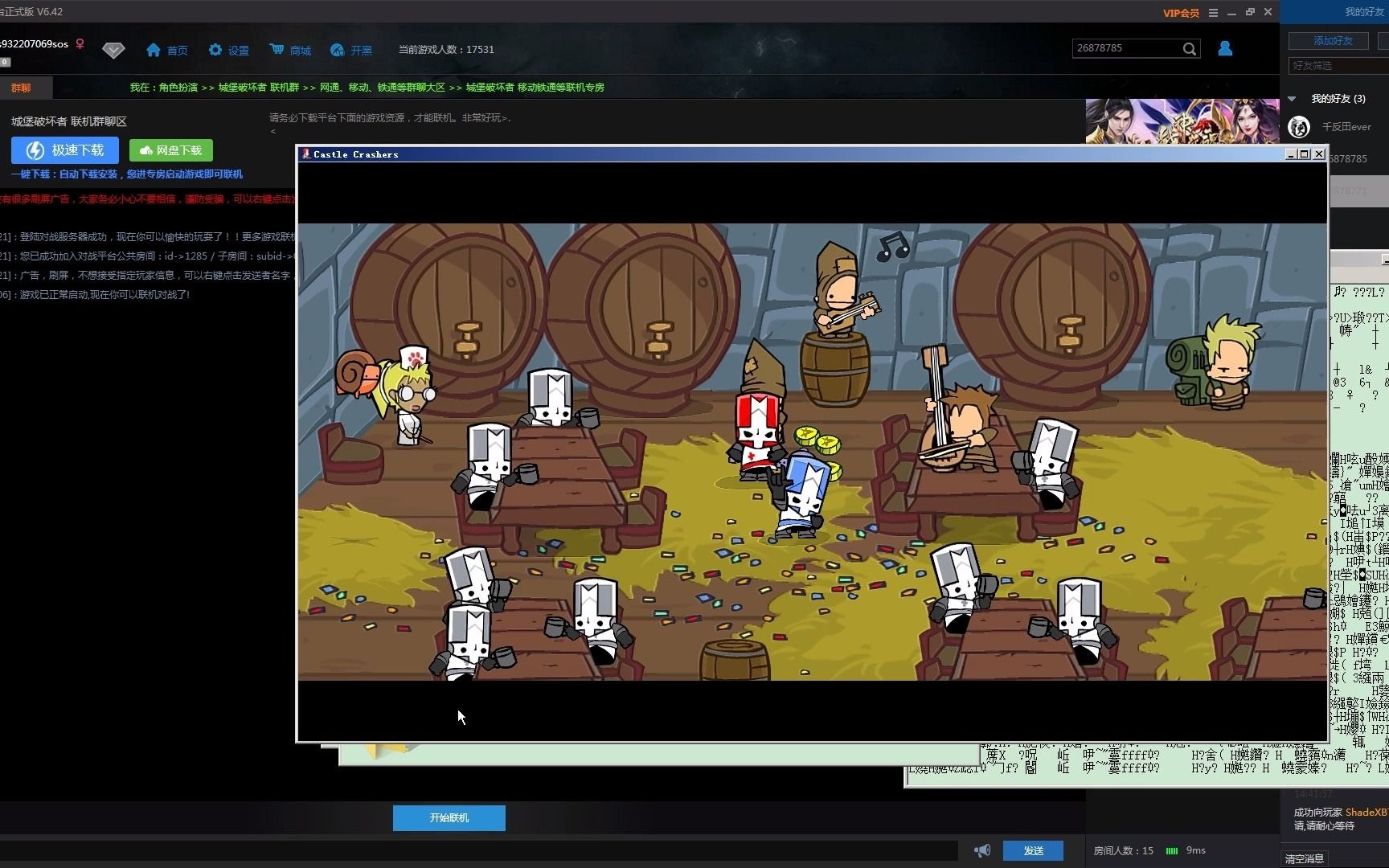Screen dimensions: 1389x868
Task: Click breadcrumb 城堡破坏者 移动铁通等联机专房
Action: coord(535,88)
